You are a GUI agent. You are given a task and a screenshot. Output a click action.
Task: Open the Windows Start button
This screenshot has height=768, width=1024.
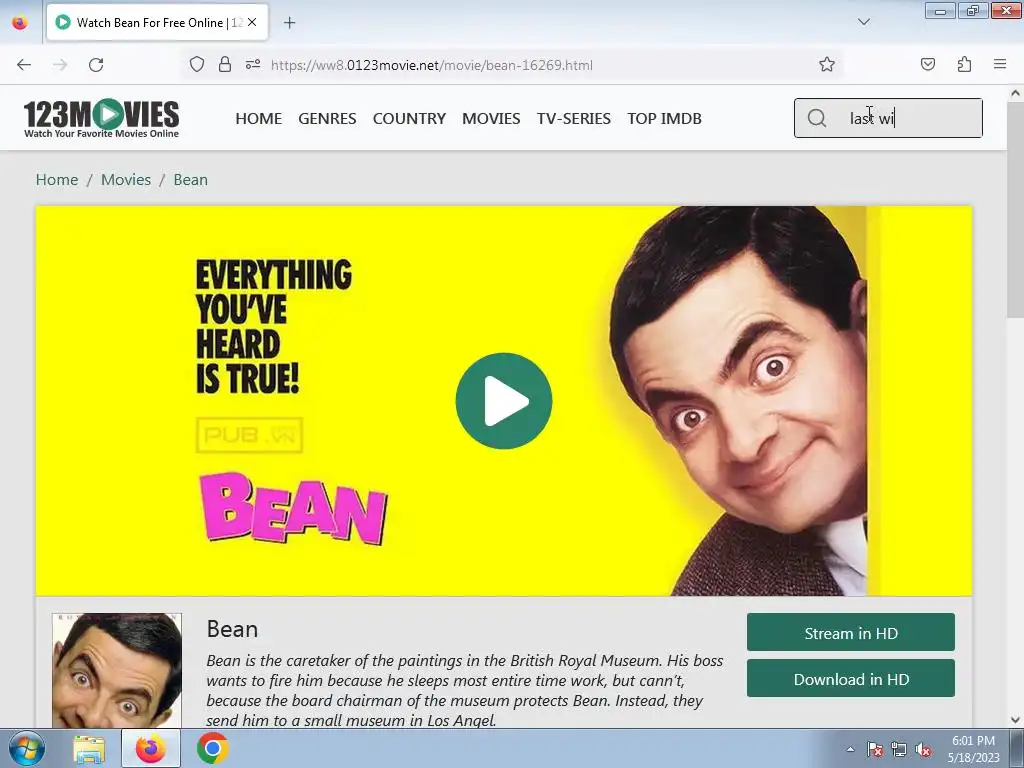pyautogui.click(x=25, y=748)
